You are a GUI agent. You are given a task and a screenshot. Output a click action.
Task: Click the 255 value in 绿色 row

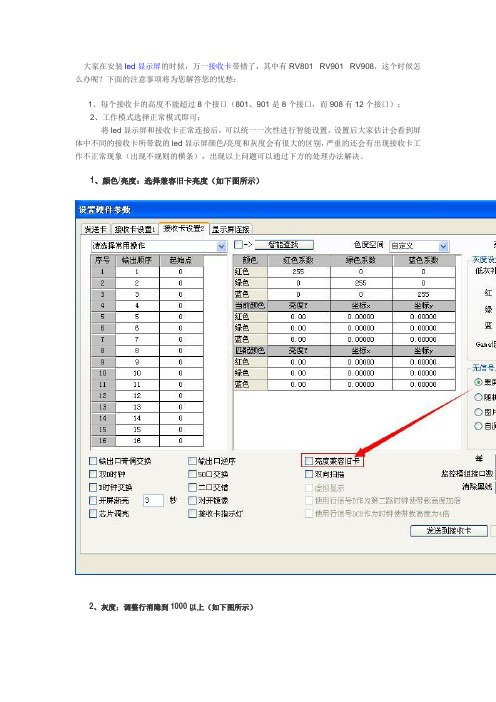[x=361, y=283]
